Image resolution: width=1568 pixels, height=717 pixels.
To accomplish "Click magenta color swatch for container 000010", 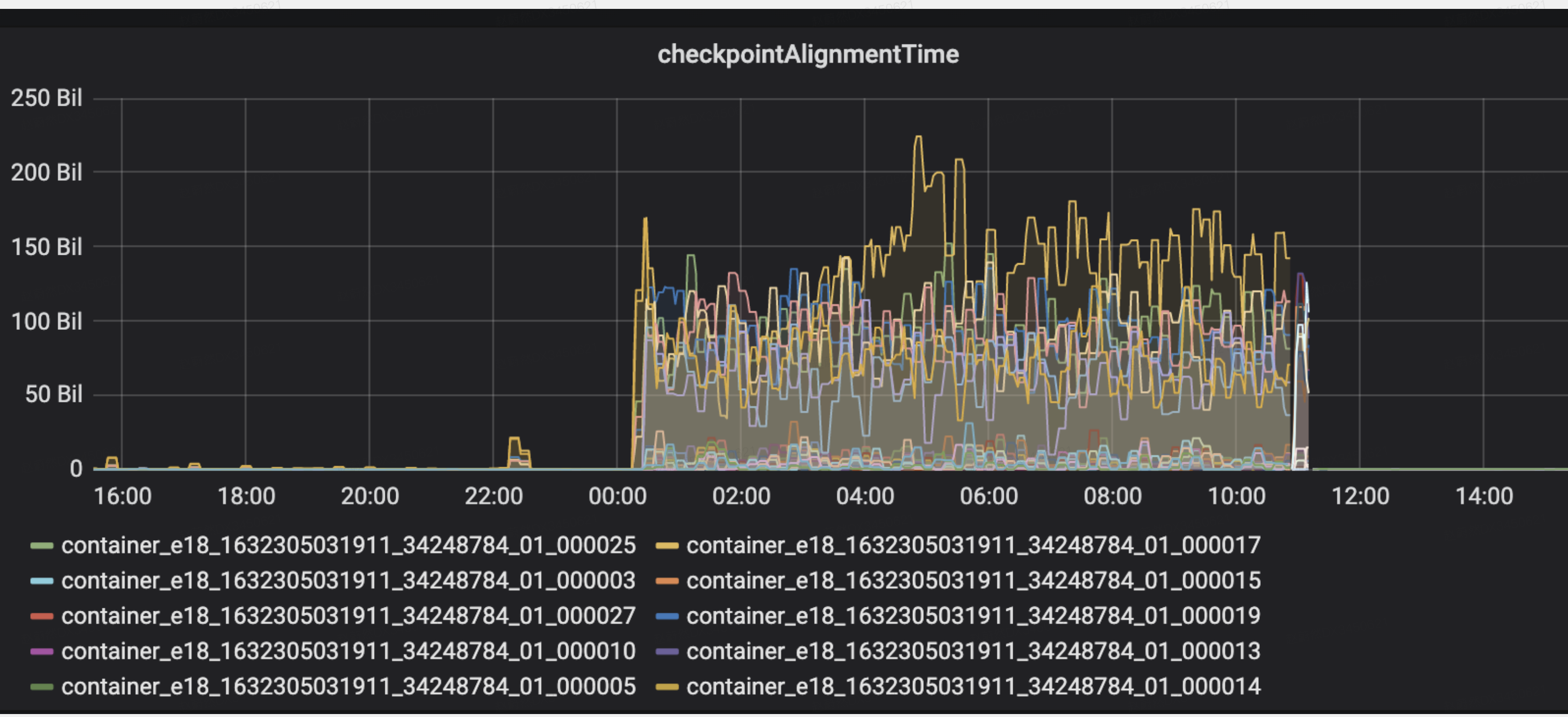I will click(42, 652).
